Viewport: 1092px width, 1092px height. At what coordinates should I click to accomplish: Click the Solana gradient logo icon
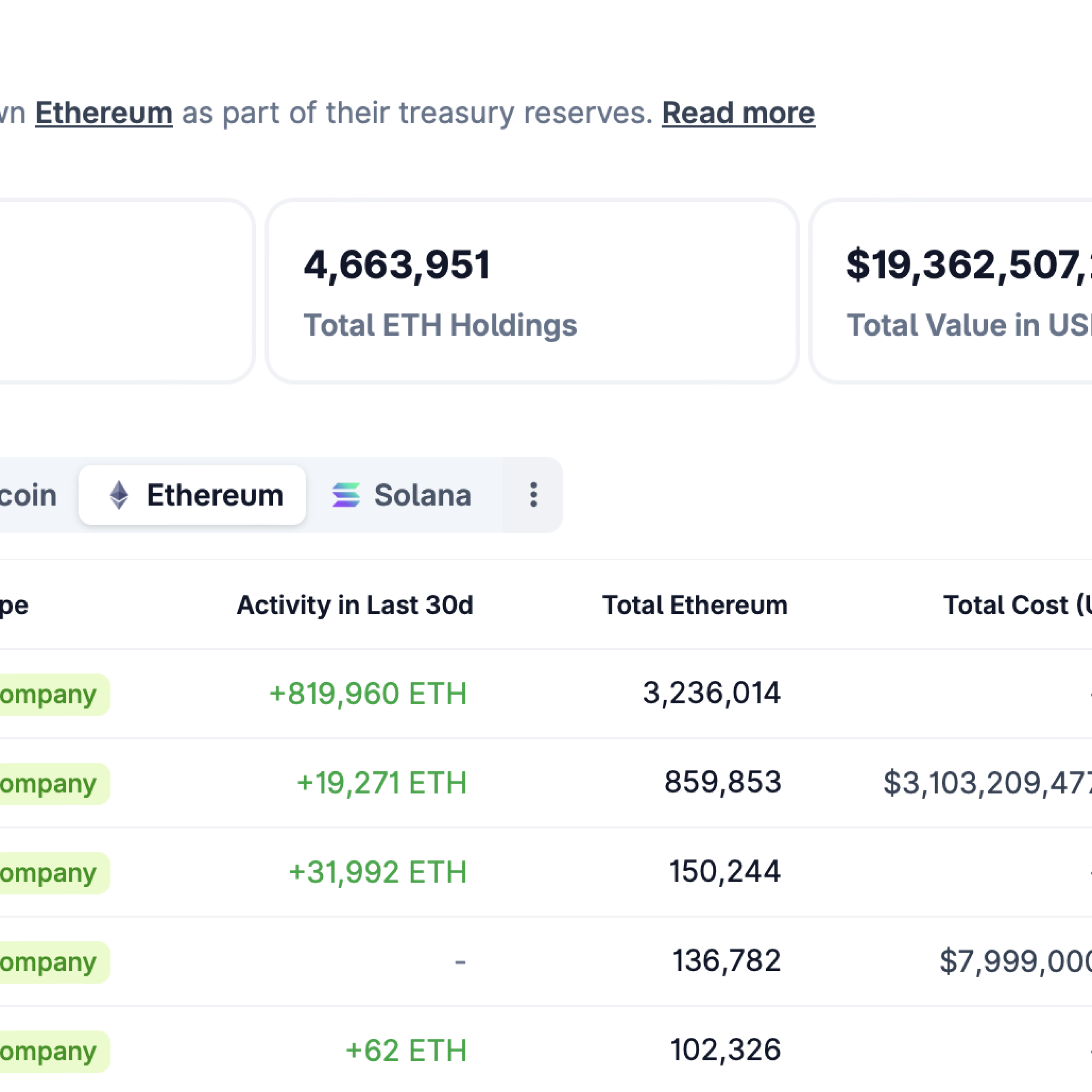point(346,495)
